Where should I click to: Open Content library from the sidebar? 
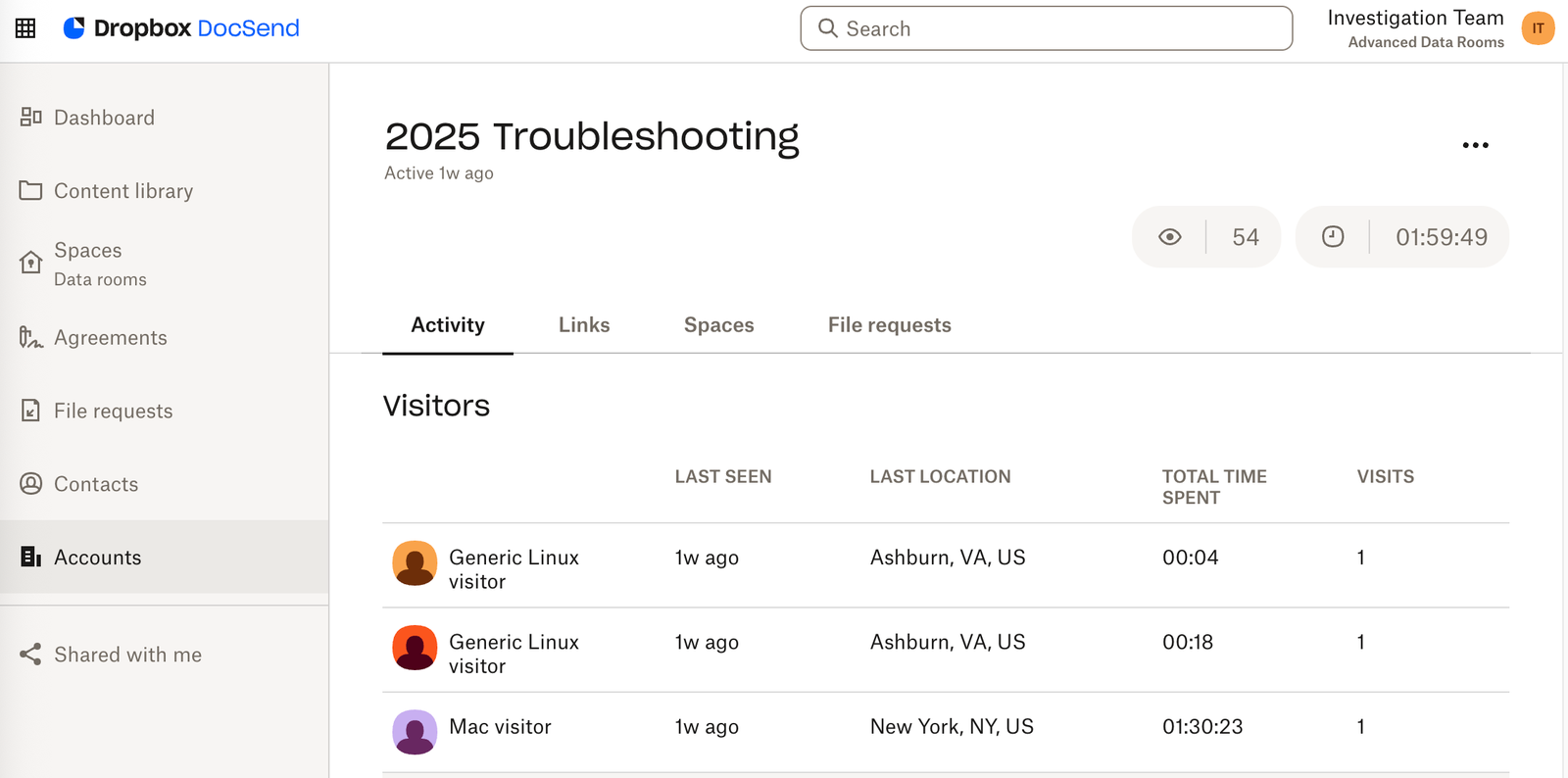pyautogui.click(x=122, y=191)
